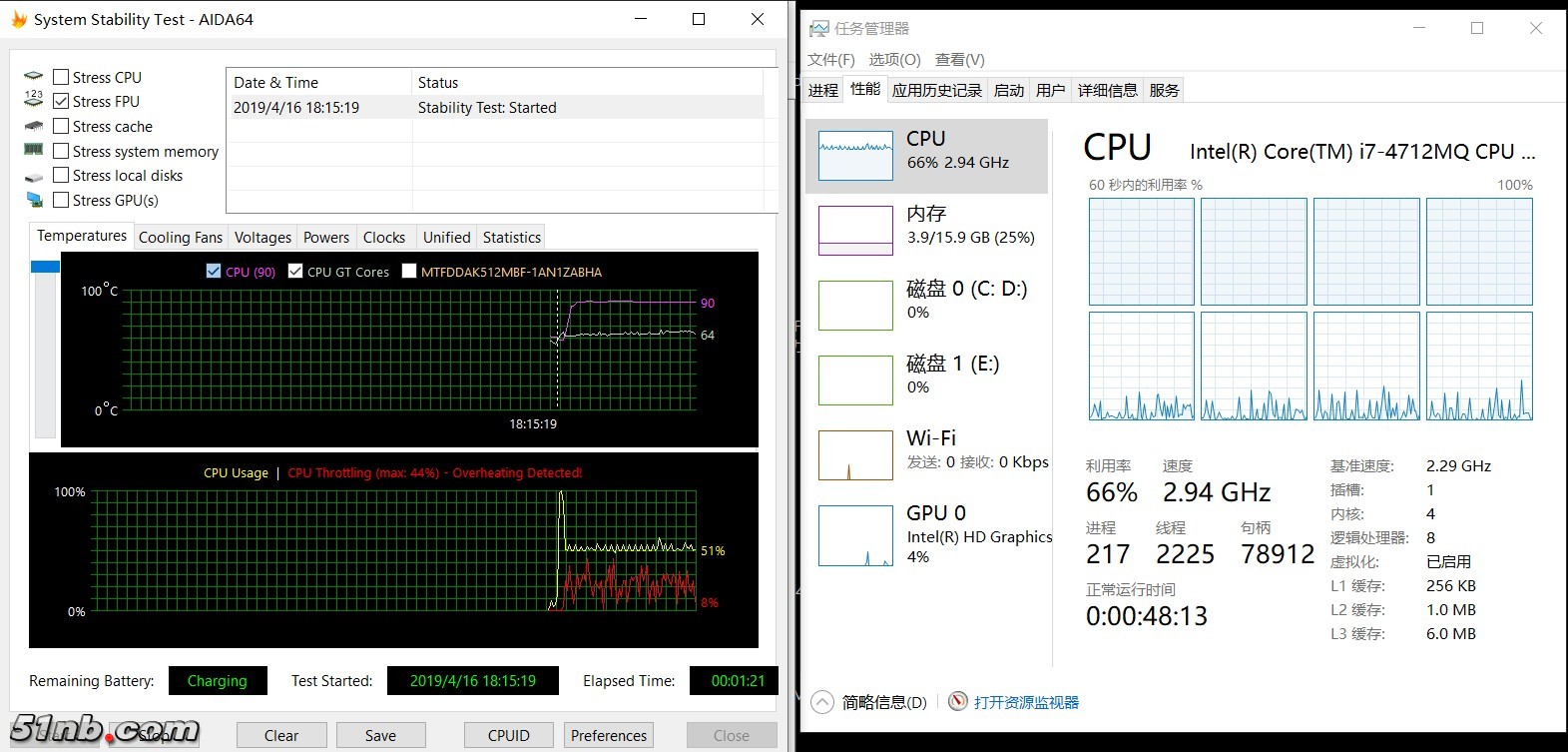Toggle the CPU (90) temperature graph checkbox

point(213,271)
